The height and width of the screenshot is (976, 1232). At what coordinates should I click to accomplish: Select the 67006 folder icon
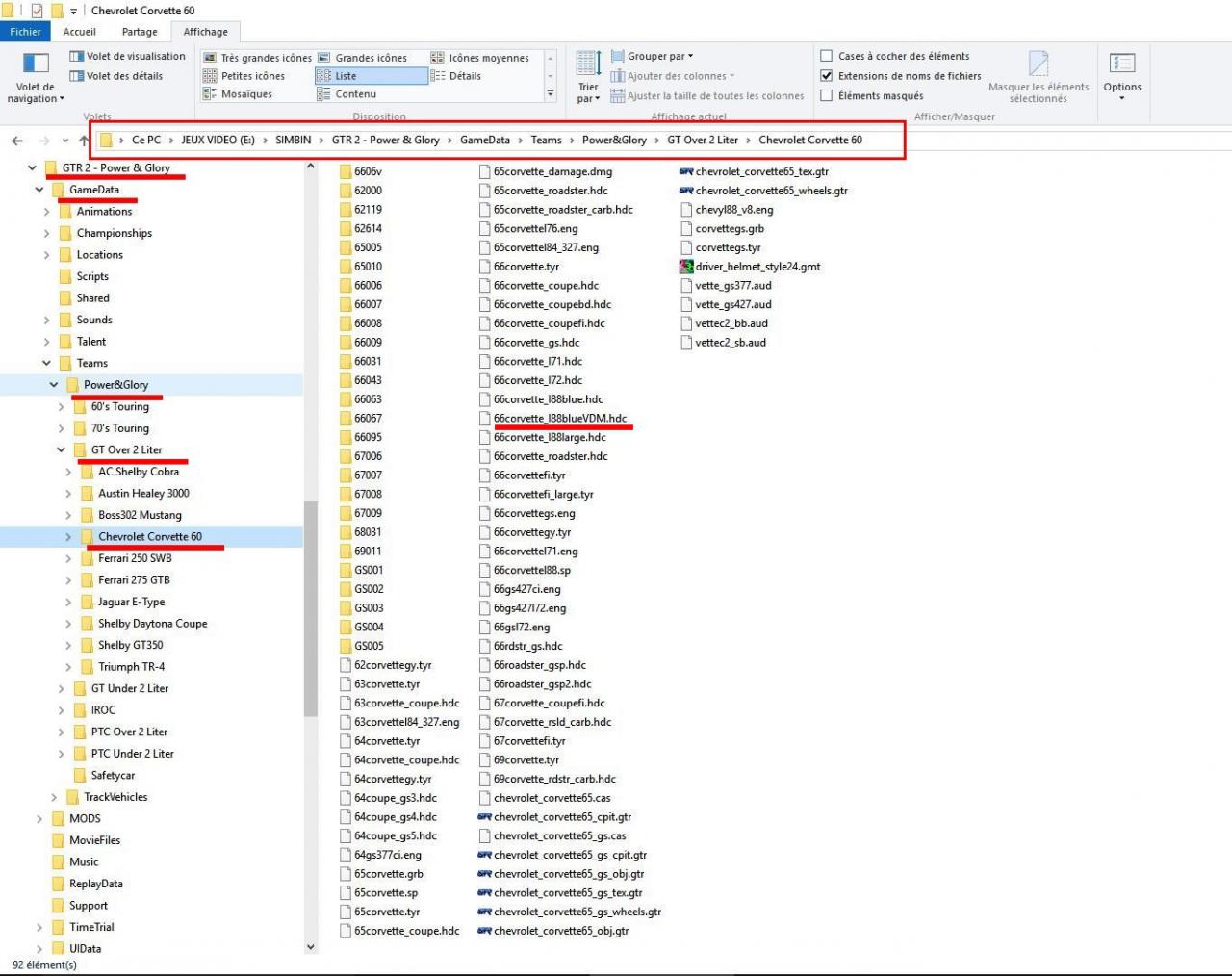pos(346,456)
